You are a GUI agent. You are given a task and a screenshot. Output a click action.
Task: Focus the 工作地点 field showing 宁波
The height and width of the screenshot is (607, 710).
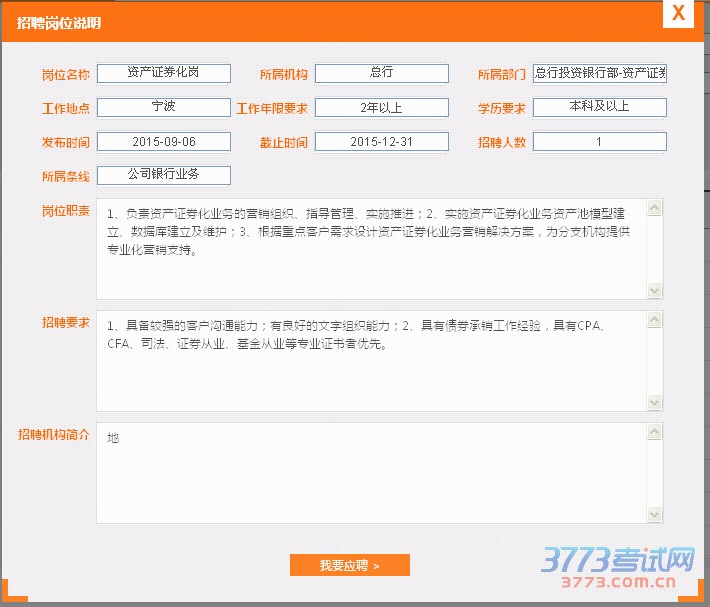click(x=164, y=107)
